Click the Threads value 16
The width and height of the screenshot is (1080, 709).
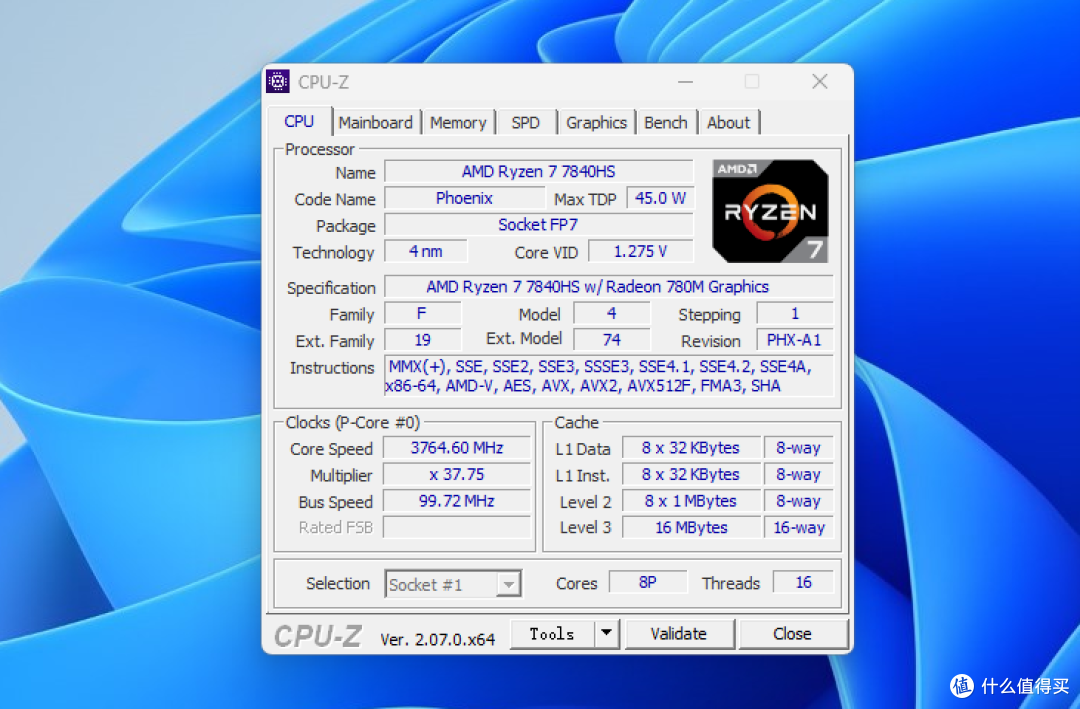[x=803, y=582]
